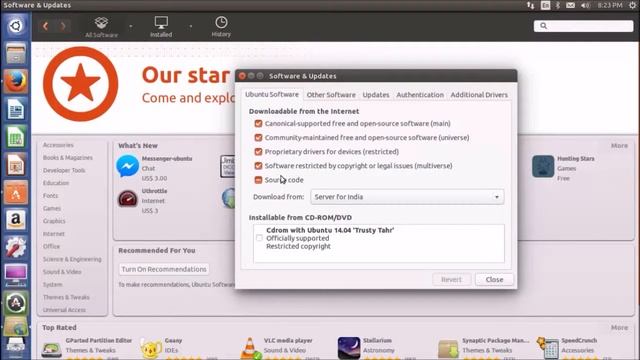Image resolution: width=640 pixels, height=360 pixels.
Task: Open Synaptic Package Manager icon
Action: 448,348
